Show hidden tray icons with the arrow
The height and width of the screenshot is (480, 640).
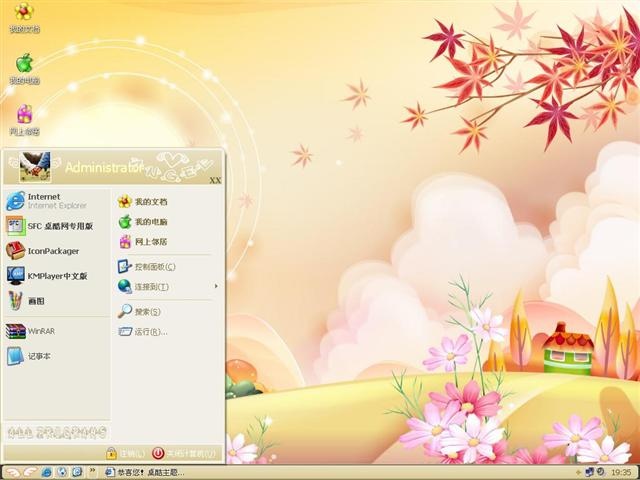pyautogui.click(x=578, y=472)
